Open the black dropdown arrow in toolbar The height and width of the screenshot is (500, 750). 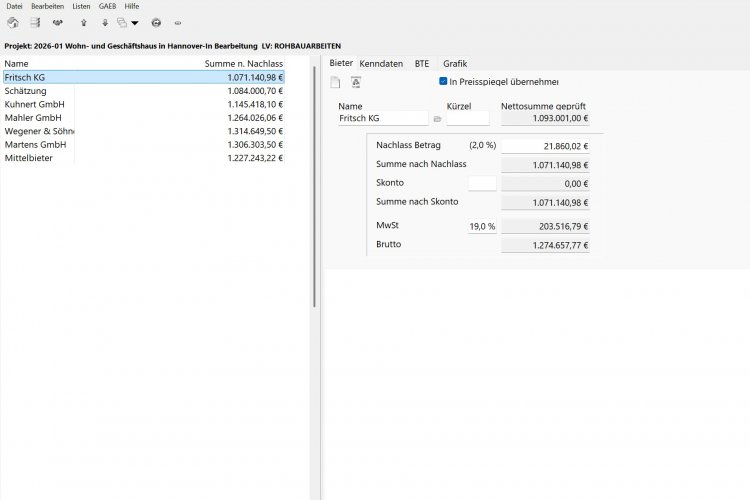pyautogui.click(x=135, y=22)
